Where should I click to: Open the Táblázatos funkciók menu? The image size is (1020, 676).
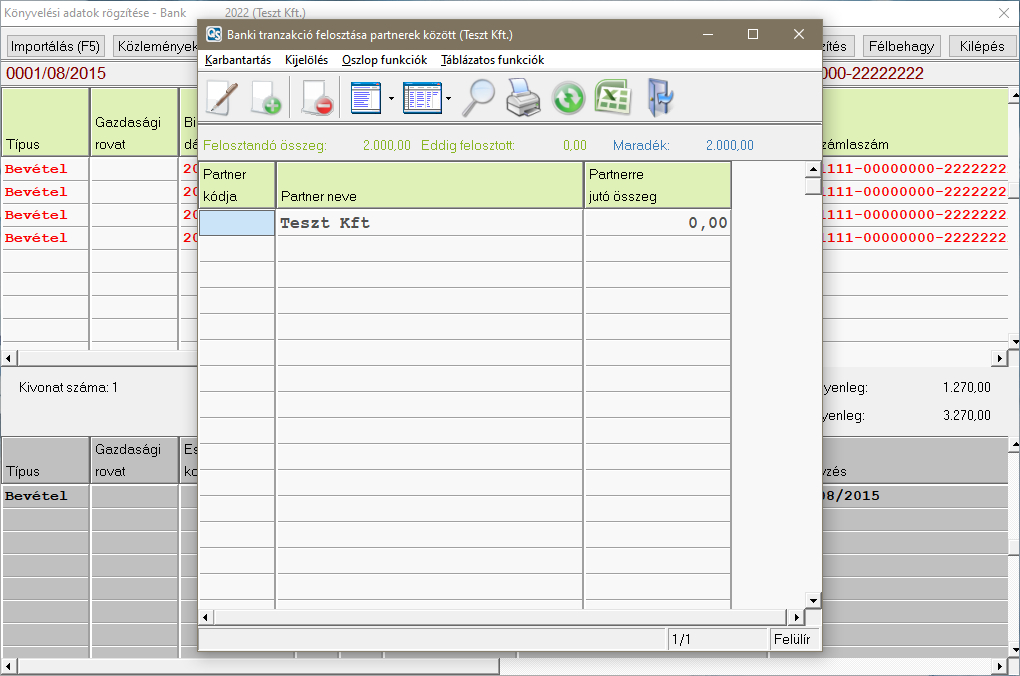pyautogui.click(x=492, y=60)
